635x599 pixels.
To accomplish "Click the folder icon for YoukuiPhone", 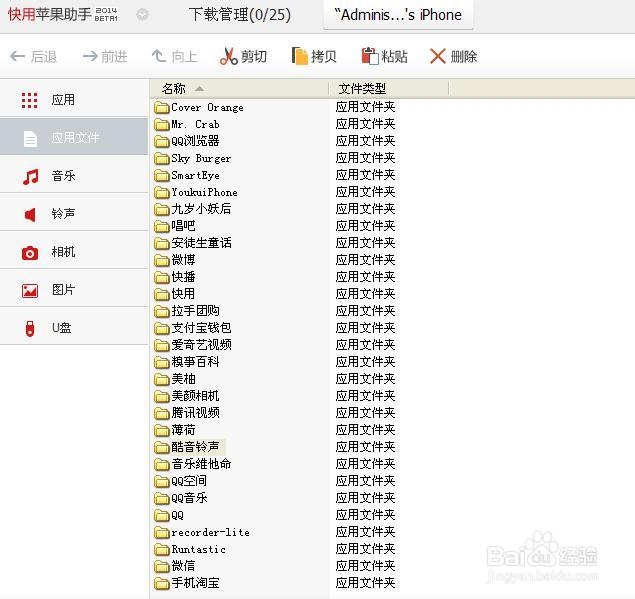I will [x=162, y=193].
